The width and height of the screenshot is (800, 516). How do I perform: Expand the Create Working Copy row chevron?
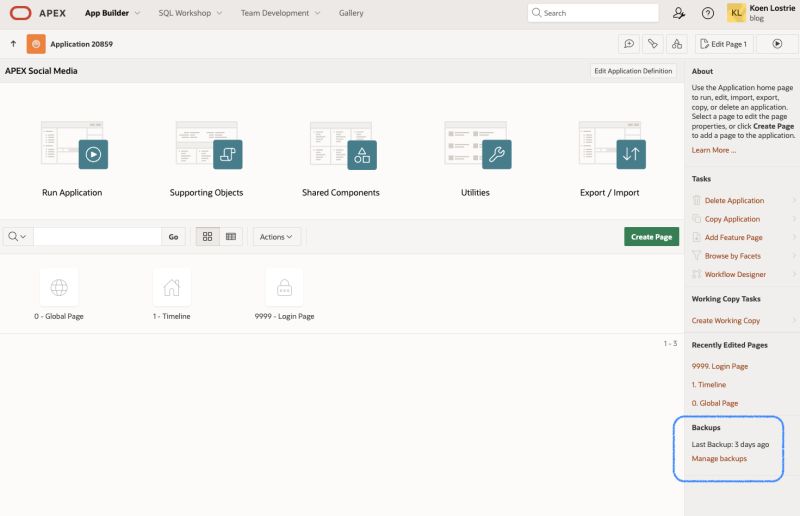[x=794, y=321]
